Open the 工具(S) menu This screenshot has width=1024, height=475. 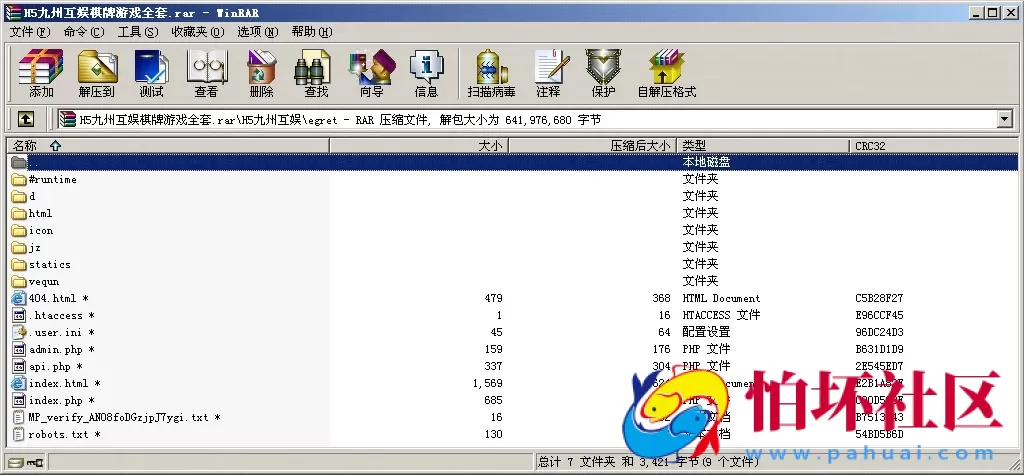click(x=138, y=31)
